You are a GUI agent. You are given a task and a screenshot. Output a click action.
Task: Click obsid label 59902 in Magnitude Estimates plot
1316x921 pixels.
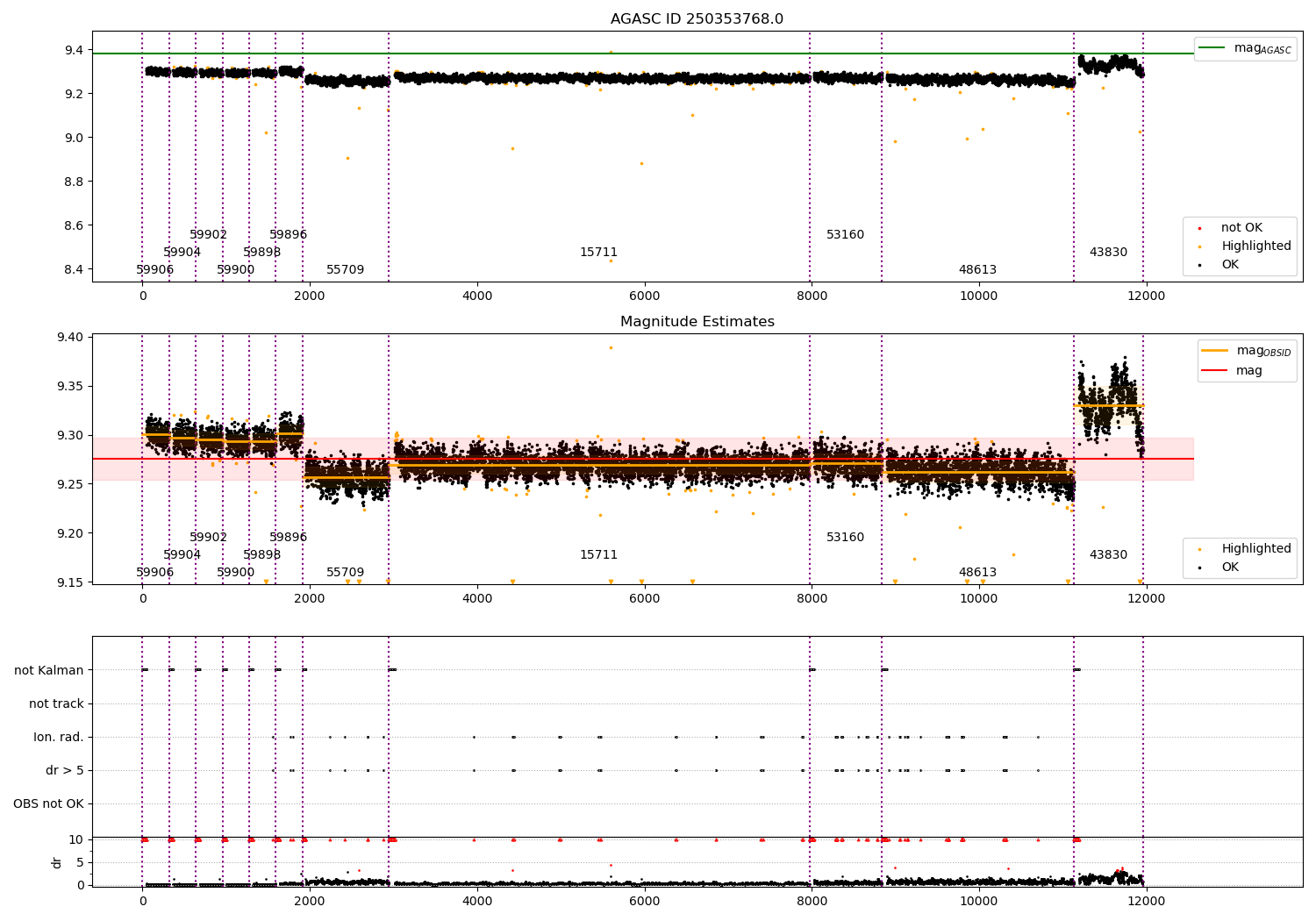[208, 537]
